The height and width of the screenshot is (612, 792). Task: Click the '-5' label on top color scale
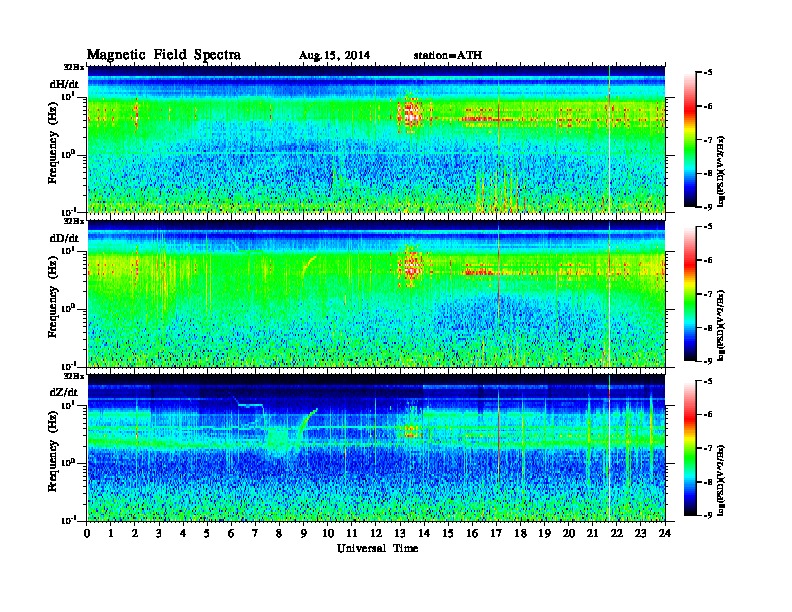pos(708,73)
